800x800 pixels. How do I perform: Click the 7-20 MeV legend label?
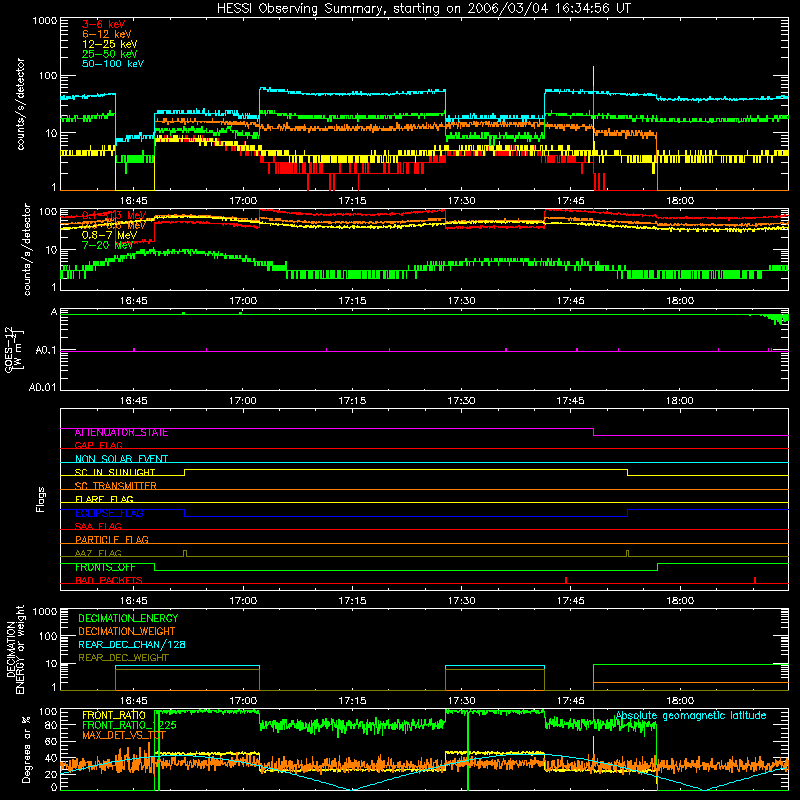click(x=107, y=245)
